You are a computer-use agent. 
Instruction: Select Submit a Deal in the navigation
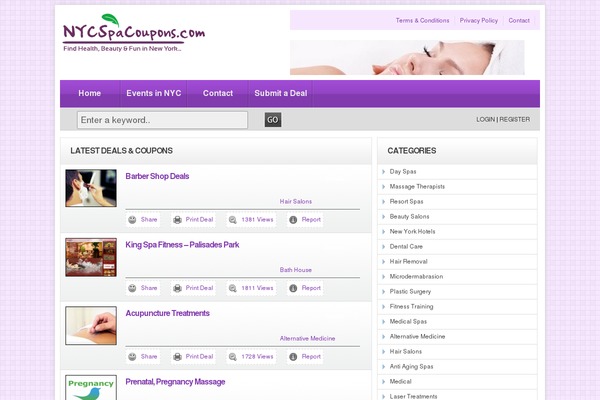click(x=280, y=93)
